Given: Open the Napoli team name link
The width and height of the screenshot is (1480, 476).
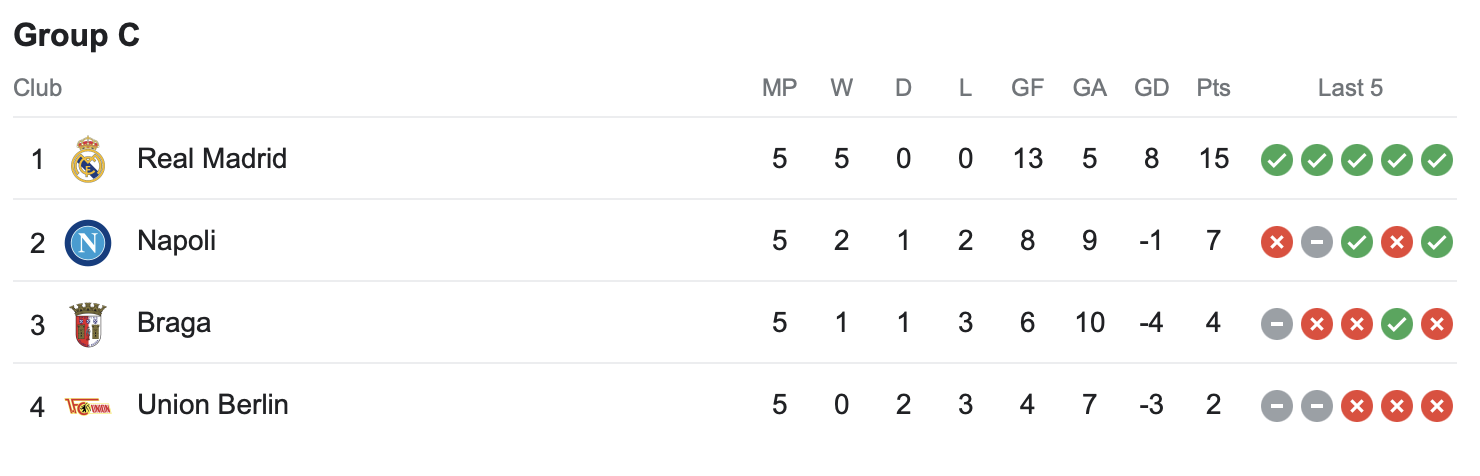Looking at the screenshot, I should [177, 241].
